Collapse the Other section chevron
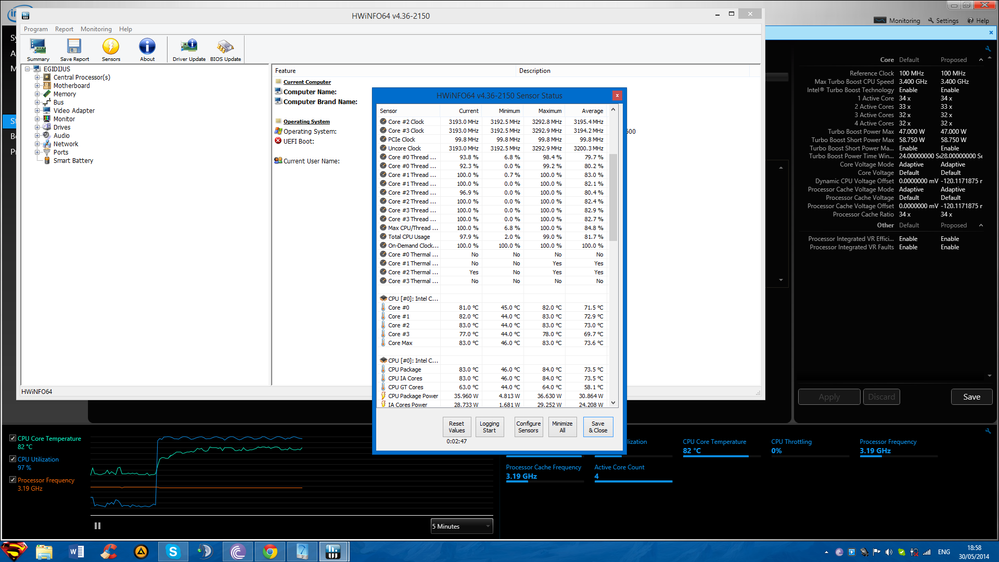The image size is (999, 562). pos(981,225)
